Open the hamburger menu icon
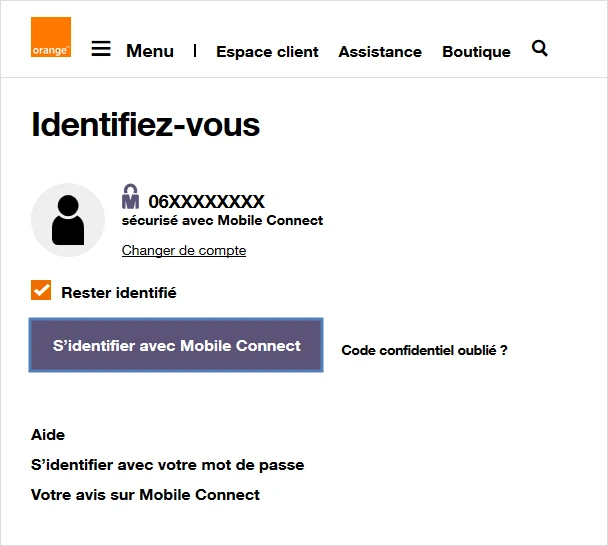The width and height of the screenshot is (608, 546). pos(101,48)
